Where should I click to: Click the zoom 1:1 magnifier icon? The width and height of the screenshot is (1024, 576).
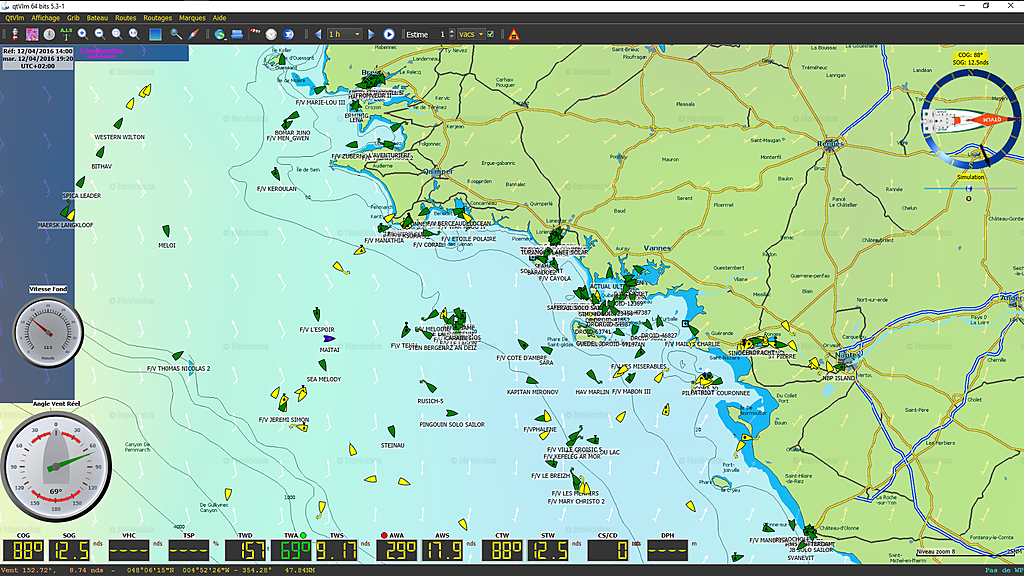tap(134, 34)
